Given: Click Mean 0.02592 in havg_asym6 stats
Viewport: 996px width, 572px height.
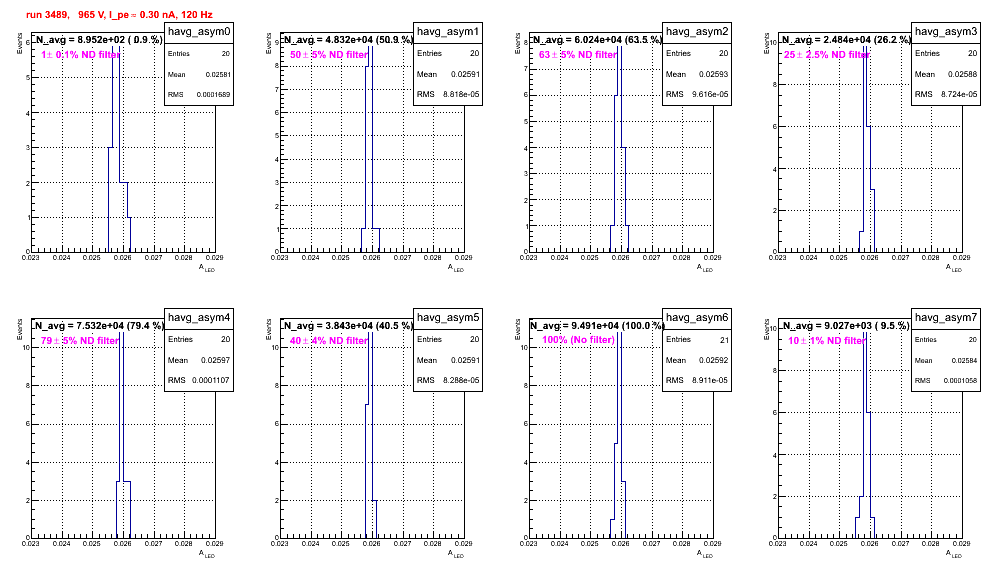Looking at the screenshot, I should 697,360.
